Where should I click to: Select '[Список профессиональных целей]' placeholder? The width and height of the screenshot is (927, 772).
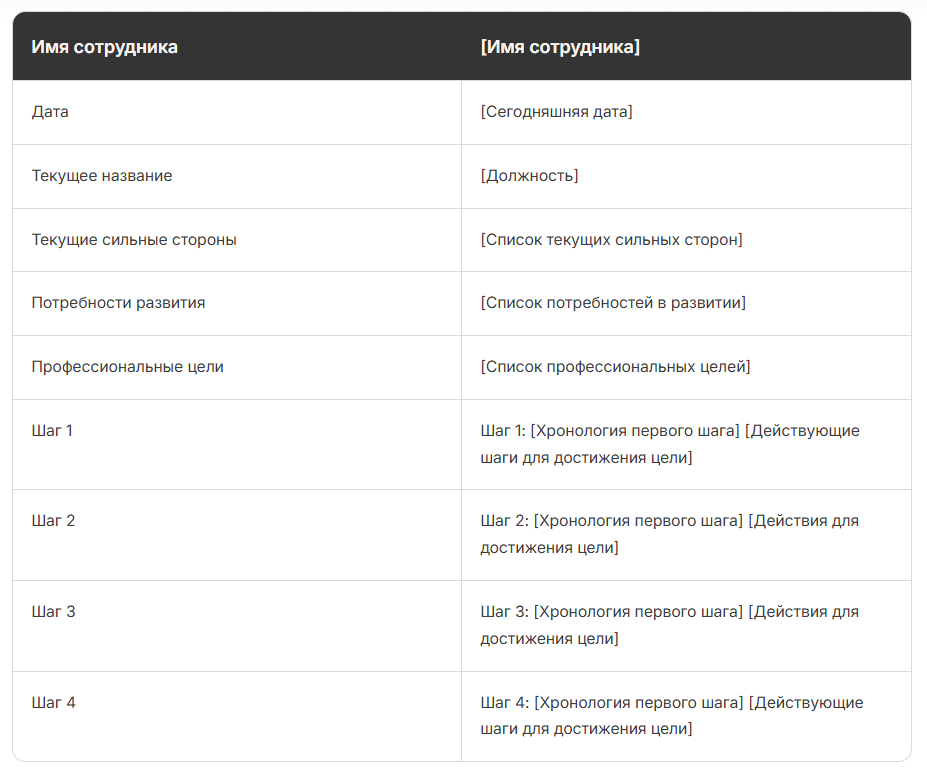click(615, 367)
